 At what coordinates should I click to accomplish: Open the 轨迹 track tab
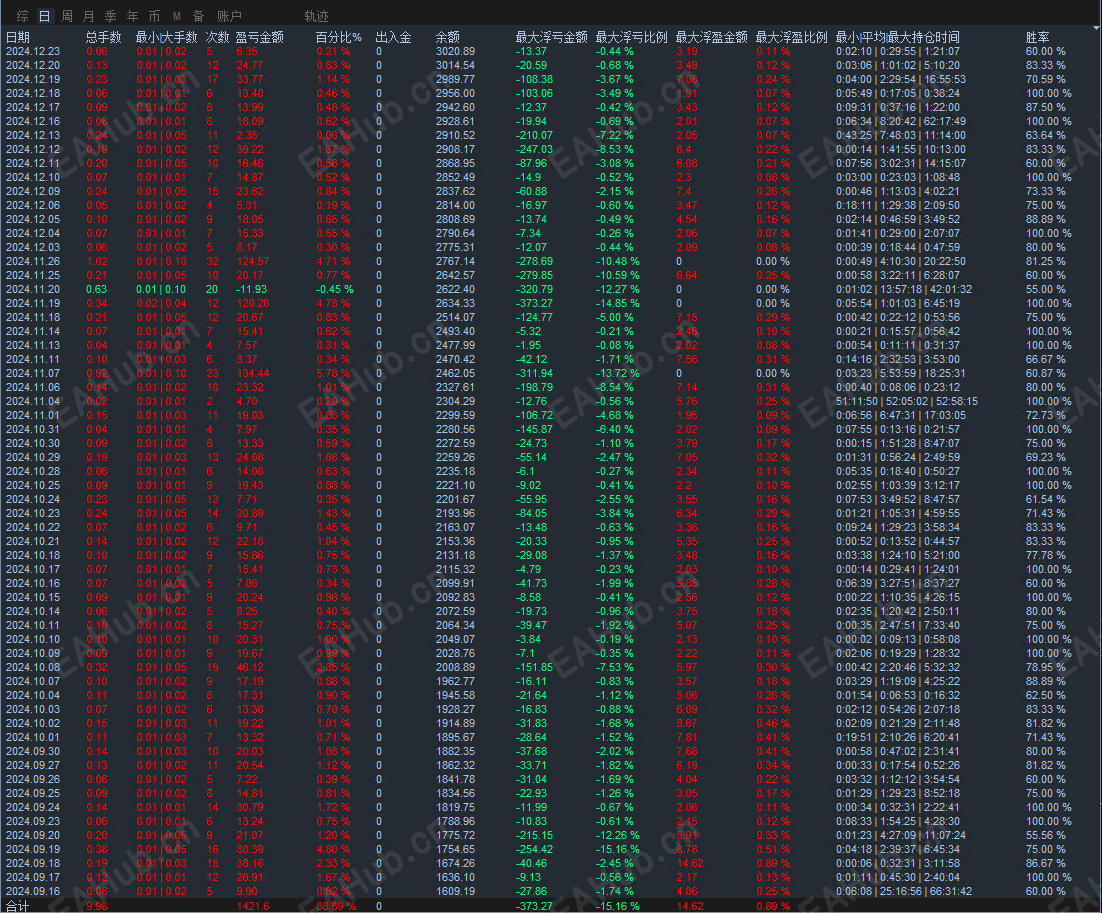click(x=316, y=16)
